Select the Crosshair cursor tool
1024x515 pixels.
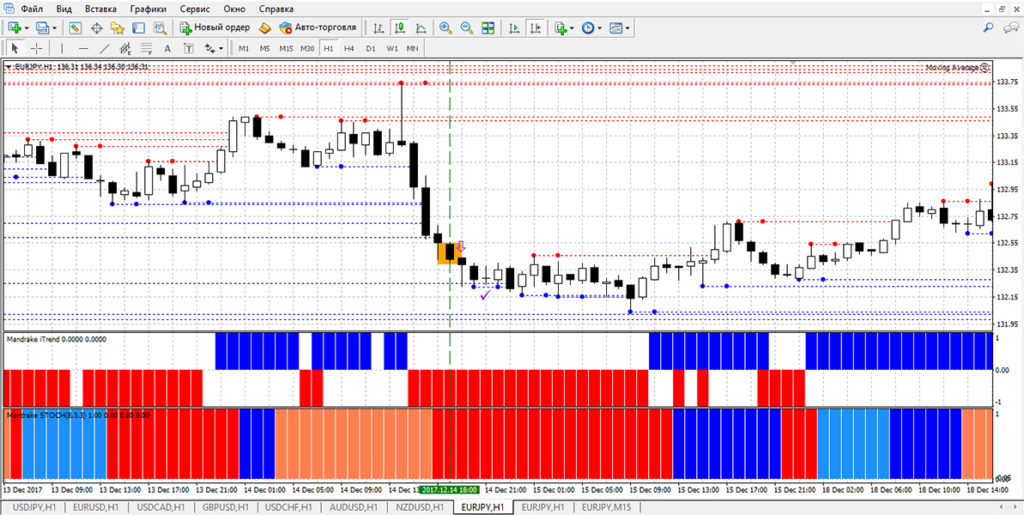[x=37, y=48]
